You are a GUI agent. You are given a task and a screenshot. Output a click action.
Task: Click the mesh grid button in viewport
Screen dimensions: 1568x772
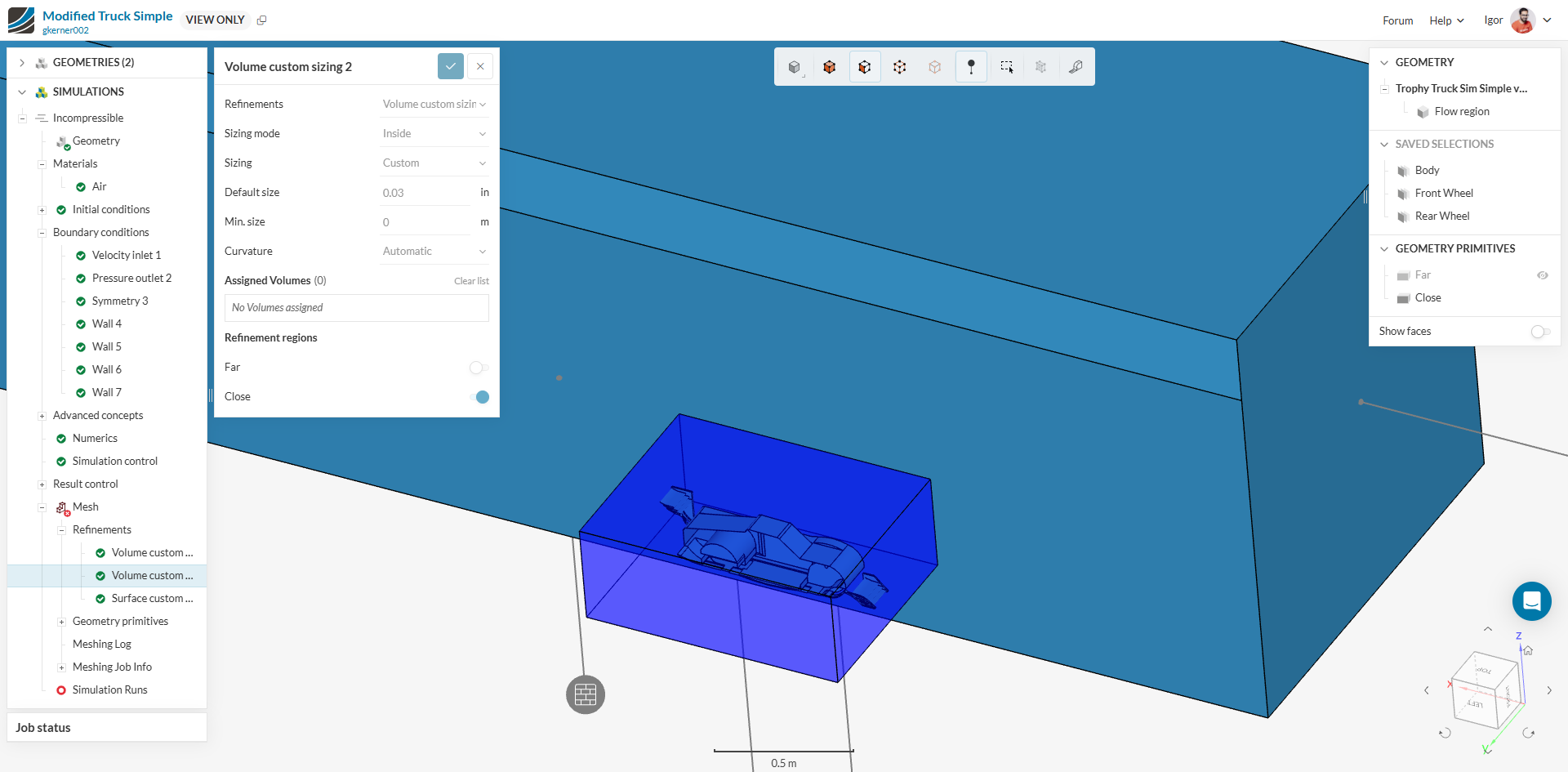[x=586, y=694]
